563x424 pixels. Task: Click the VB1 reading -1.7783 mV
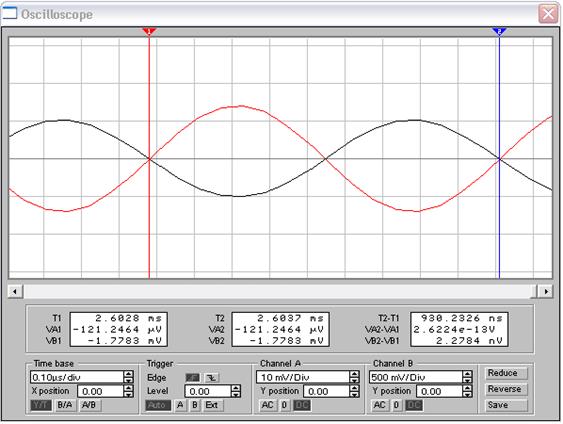125,340
